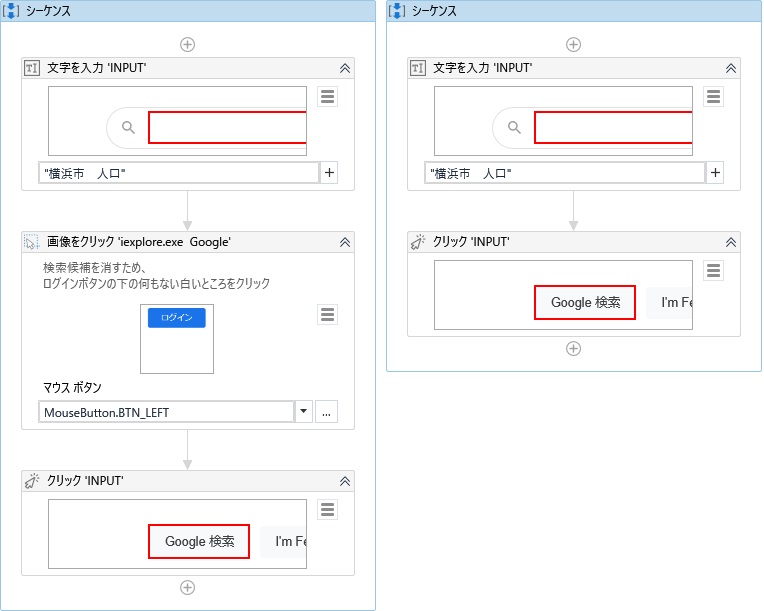This screenshot has height=611, width=764.
Task: Click the add-activity plus at top of left sequence
Action: [x=187, y=44]
